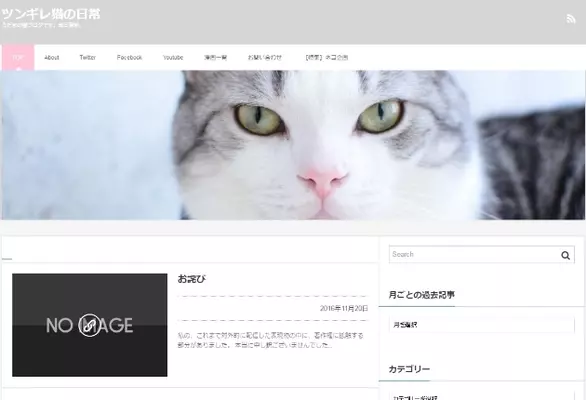586x400 pixels.
Task: Open the Facebook menu item
Action: coord(129,58)
